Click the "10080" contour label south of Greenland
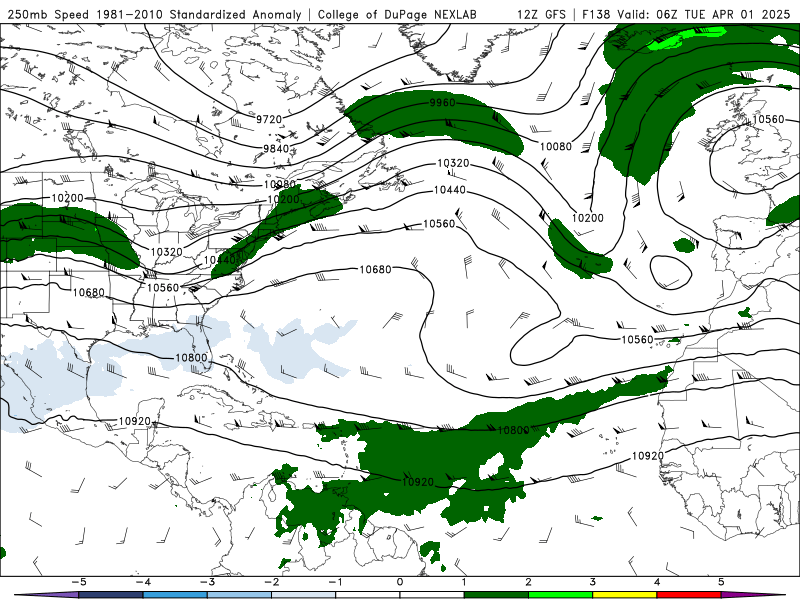The width and height of the screenshot is (800, 600). pos(556,147)
